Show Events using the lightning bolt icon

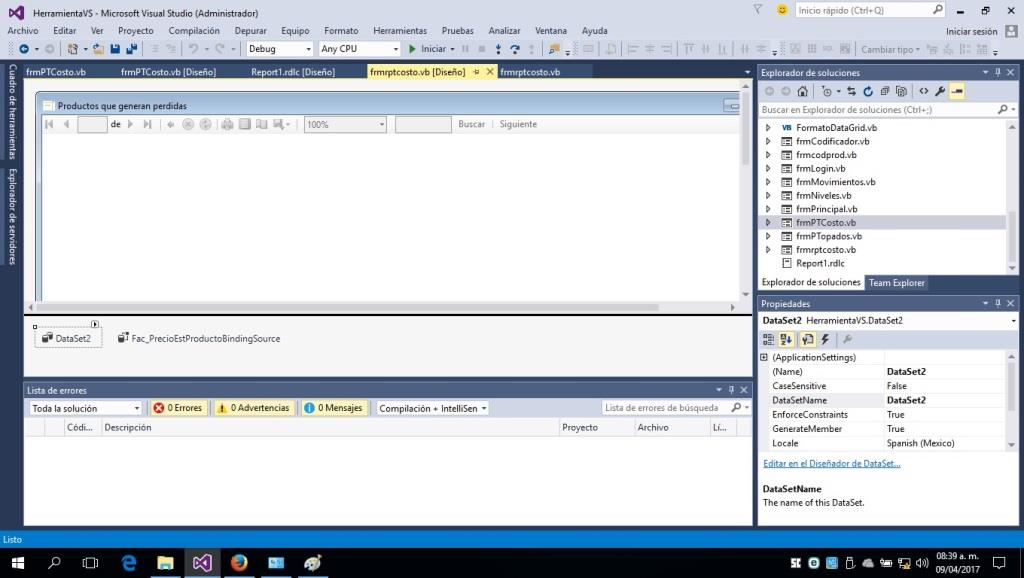pos(825,340)
